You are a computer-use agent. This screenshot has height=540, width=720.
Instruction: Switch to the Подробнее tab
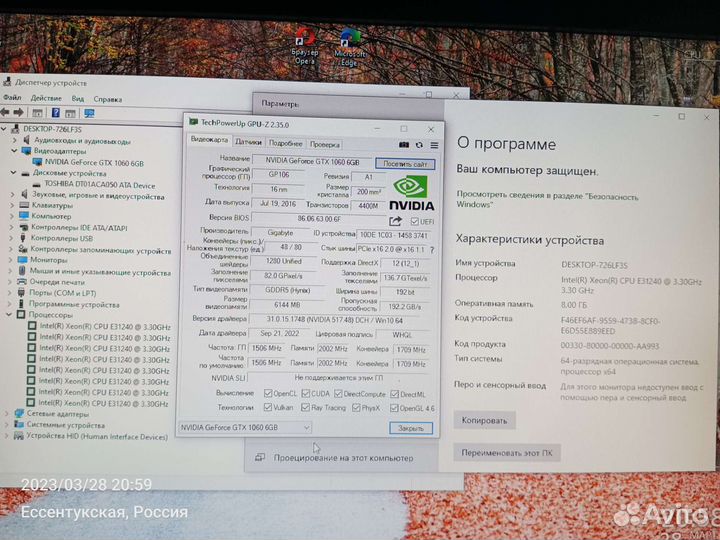[x=286, y=143]
